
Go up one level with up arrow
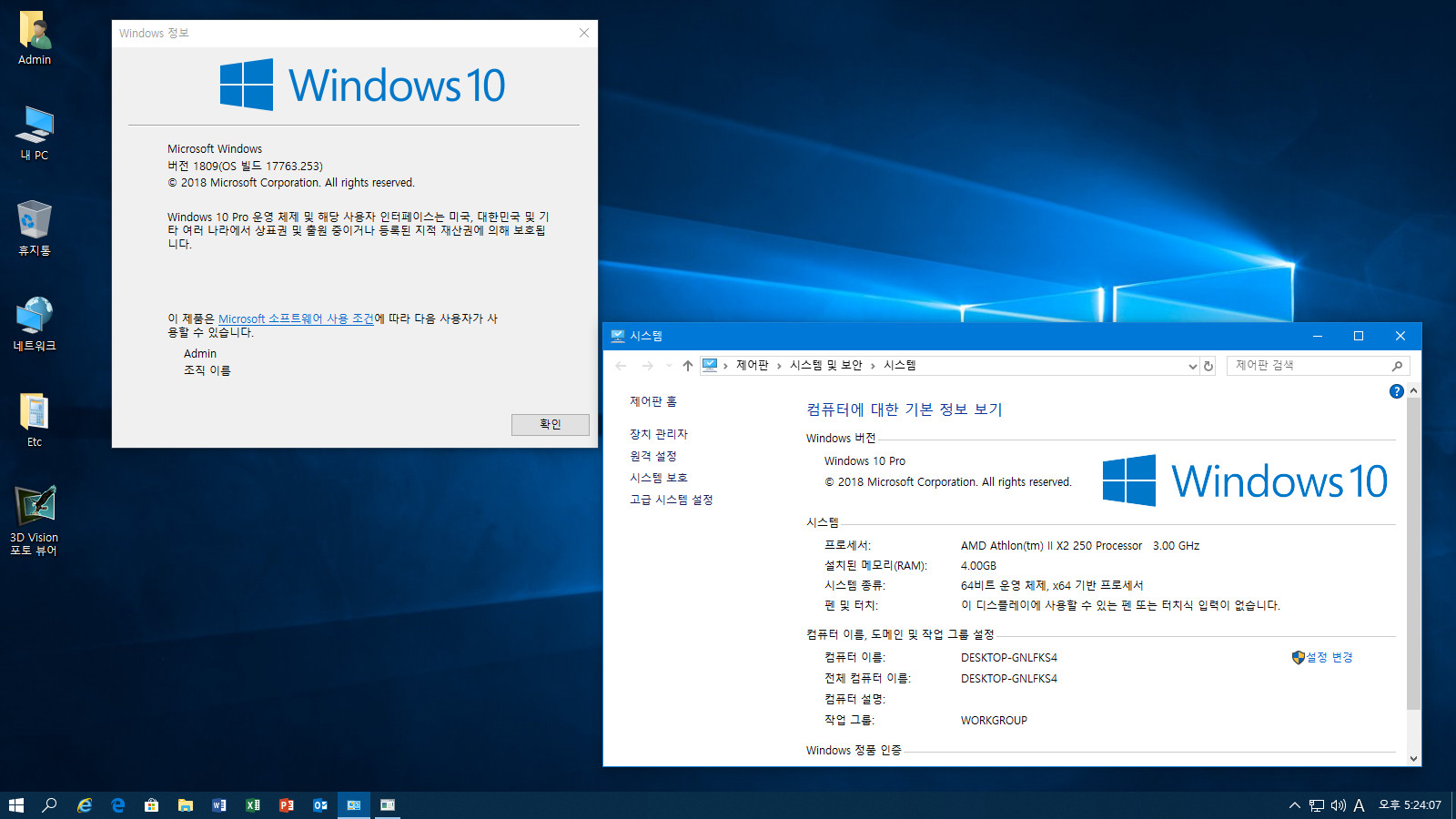click(x=688, y=366)
